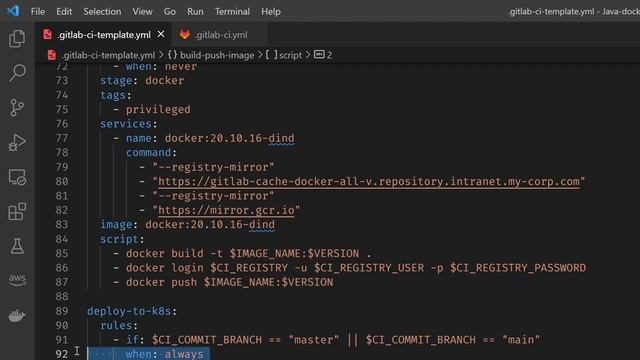Click 'when: always' on line 92

(x=164, y=354)
